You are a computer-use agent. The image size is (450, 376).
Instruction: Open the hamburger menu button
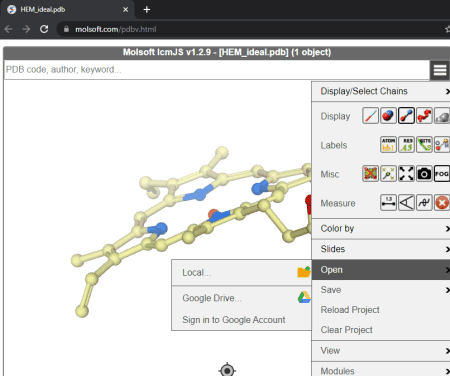[440, 70]
